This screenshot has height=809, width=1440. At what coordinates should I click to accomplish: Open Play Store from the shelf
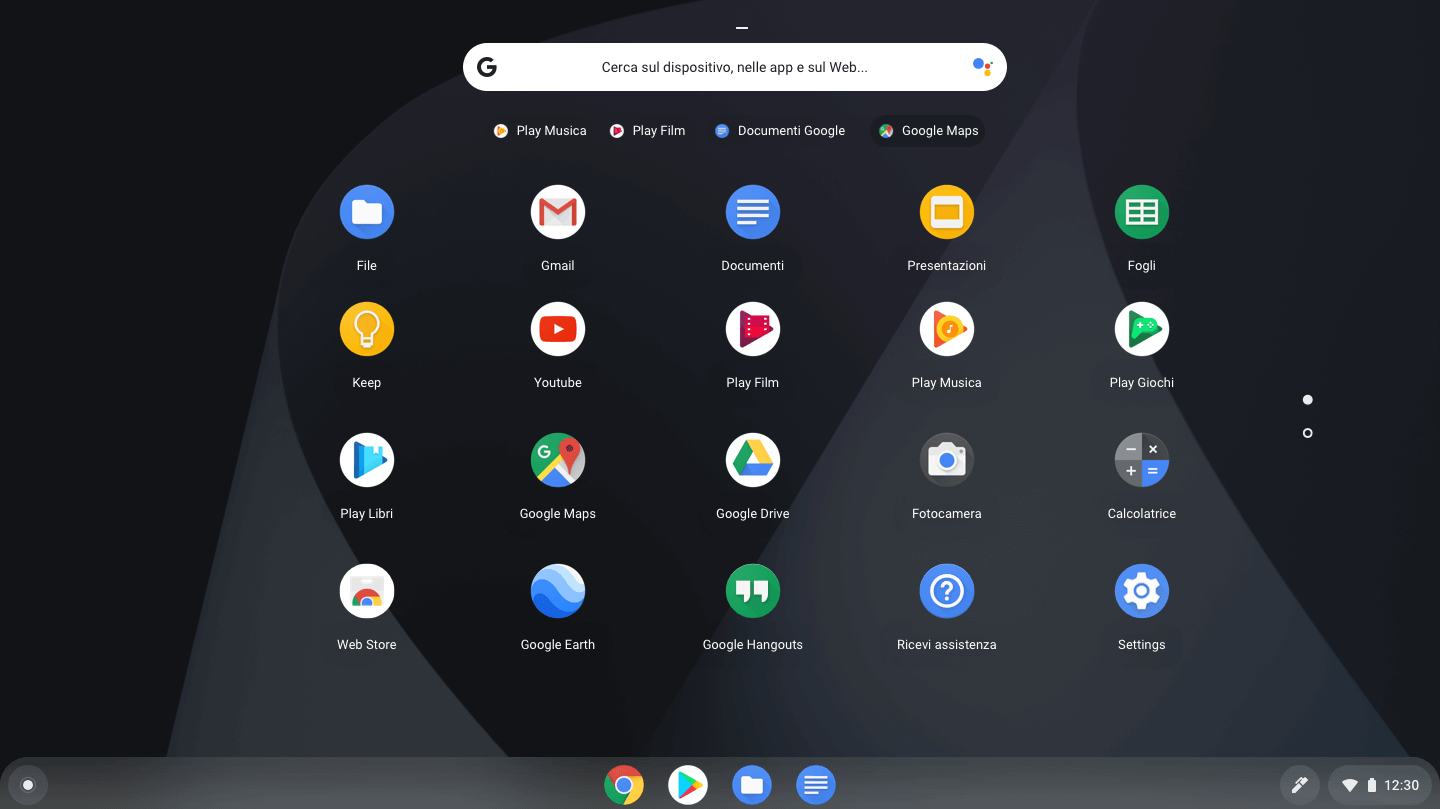[688, 785]
